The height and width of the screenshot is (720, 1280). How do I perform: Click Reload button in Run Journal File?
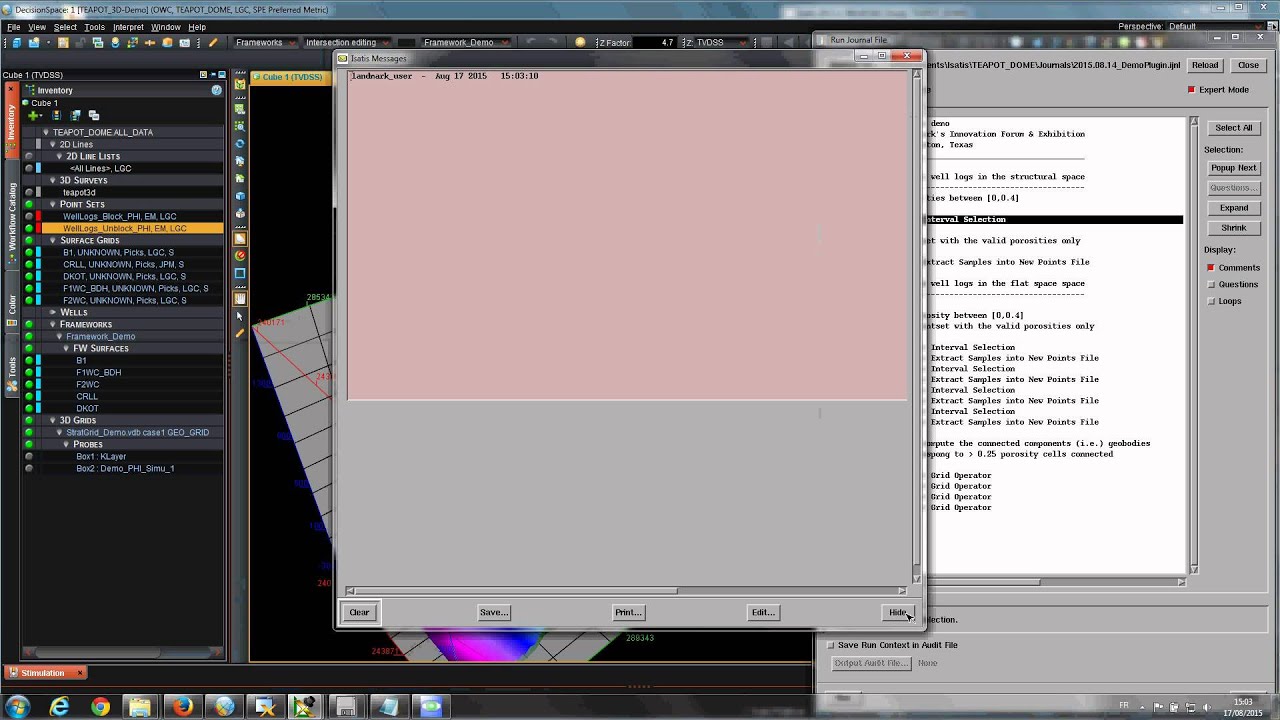[x=1205, y=65]
